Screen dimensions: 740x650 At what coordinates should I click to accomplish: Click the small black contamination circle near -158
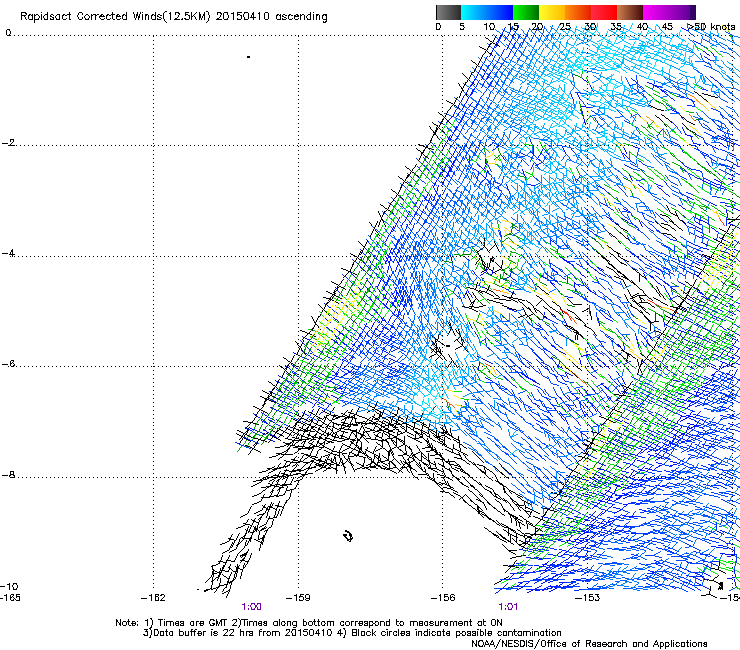click(x=348, y=536)
